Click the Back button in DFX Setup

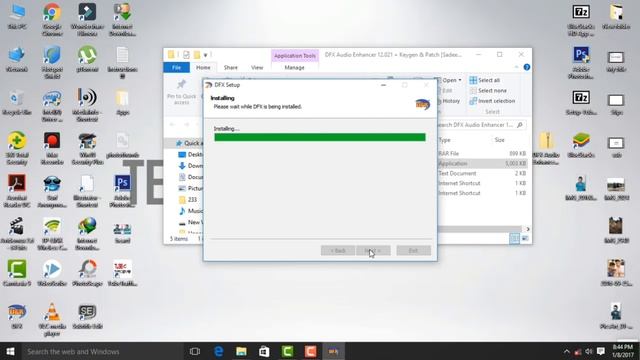pos(338,250)
